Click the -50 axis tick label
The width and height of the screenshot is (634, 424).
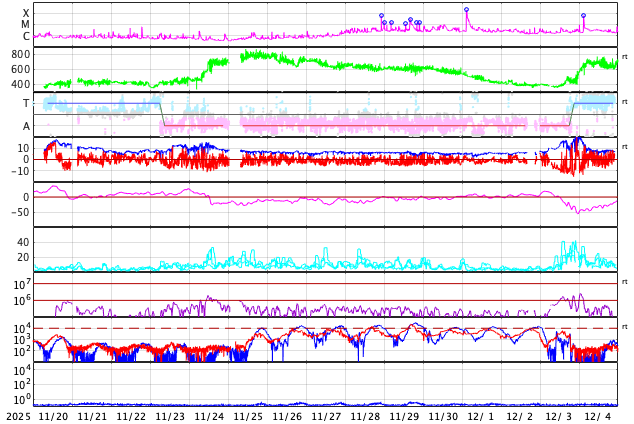click(x=21, y=212)
